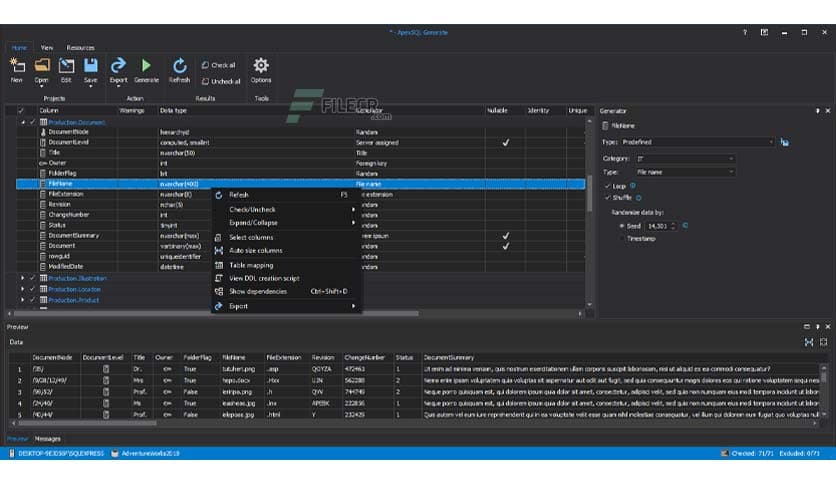The image size is (836, 484).
Task: Open the generator Type Predefined dropdown
Action: [x=697, y=142]
